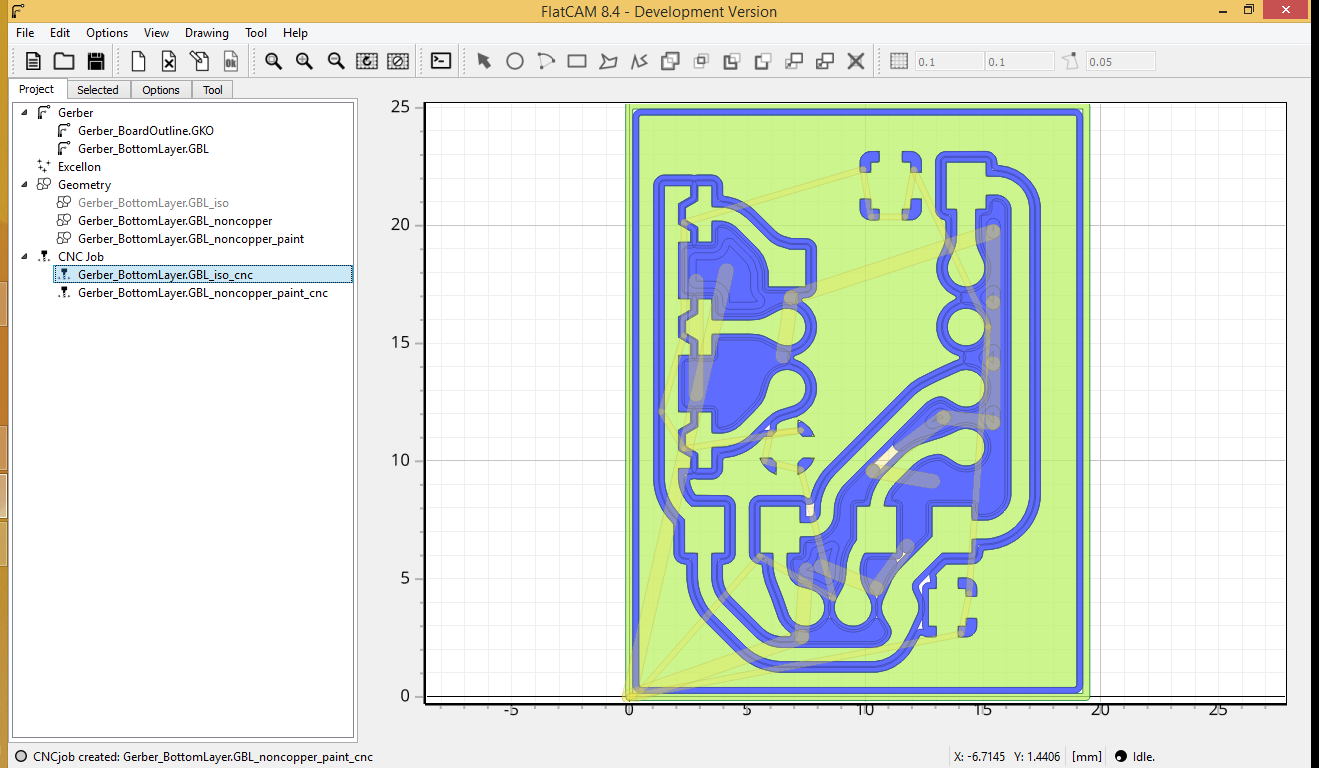Collapse the Gerber tree group
The width and height of the screenshot is (1319, 768).
coord(24,113)
